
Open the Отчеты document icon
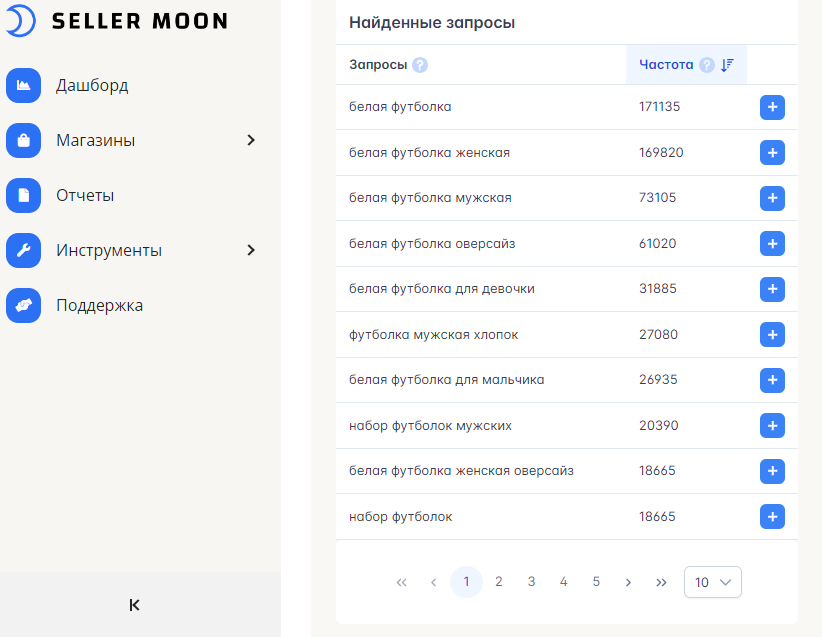pos(24,196)
